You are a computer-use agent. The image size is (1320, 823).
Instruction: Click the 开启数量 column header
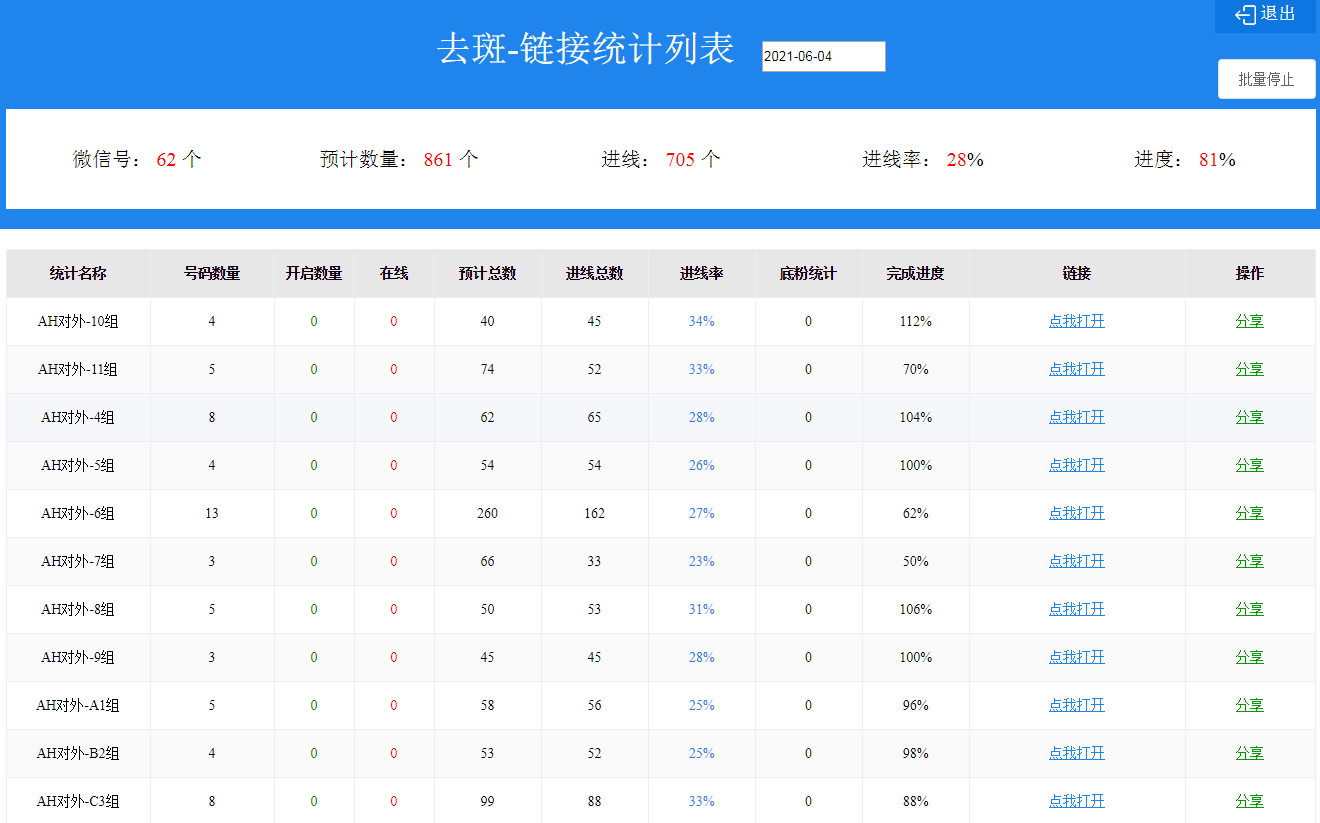coord(314,273)
